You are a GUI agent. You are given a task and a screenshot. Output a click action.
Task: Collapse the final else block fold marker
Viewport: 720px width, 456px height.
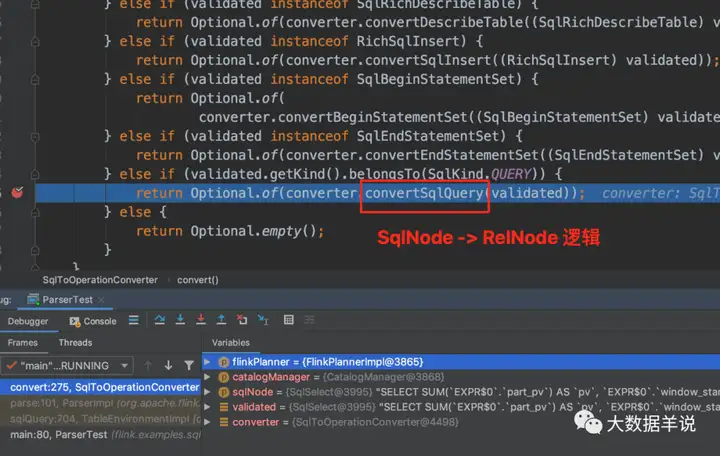35,213
